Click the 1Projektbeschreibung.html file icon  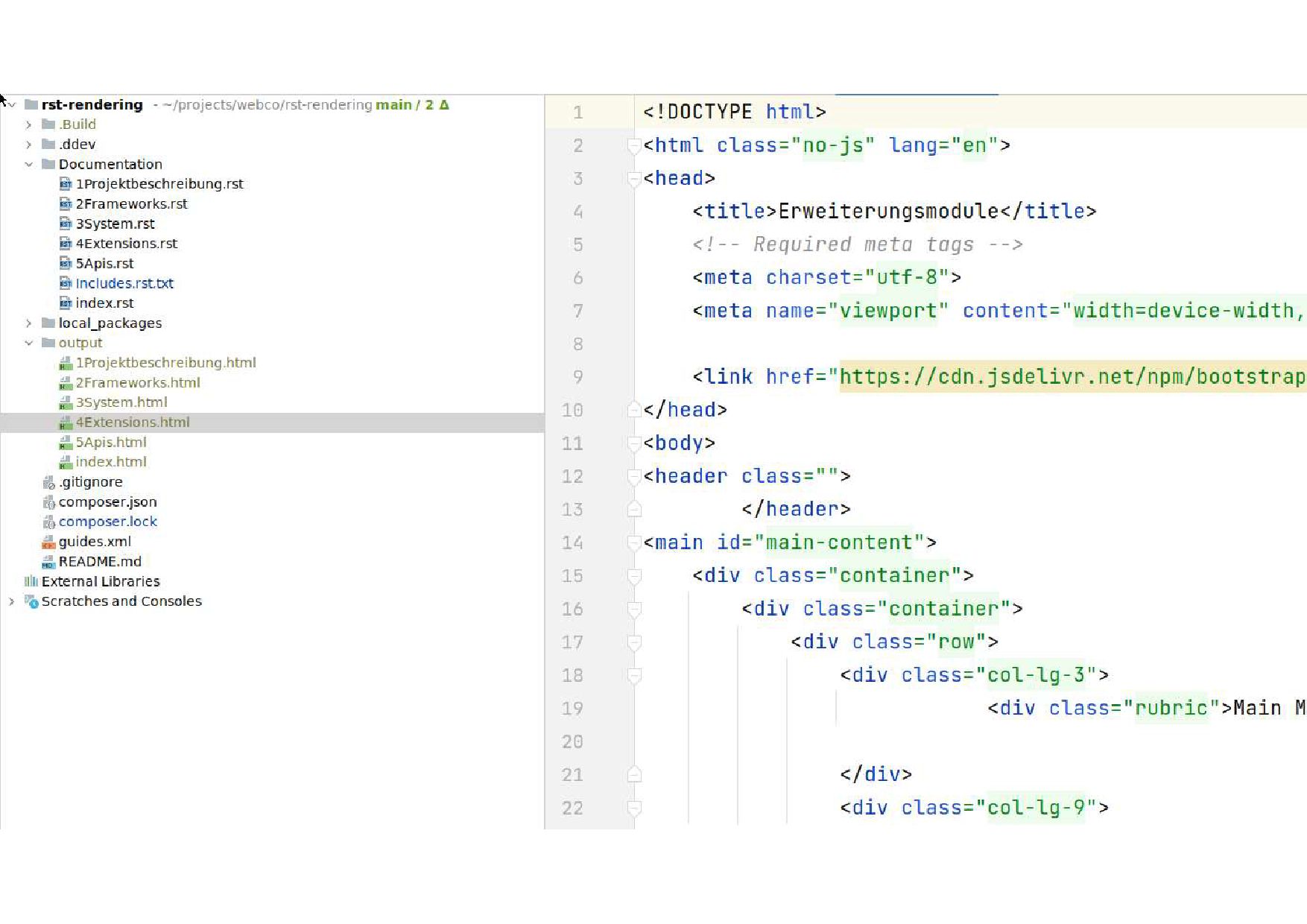click(x=66, y=363)
